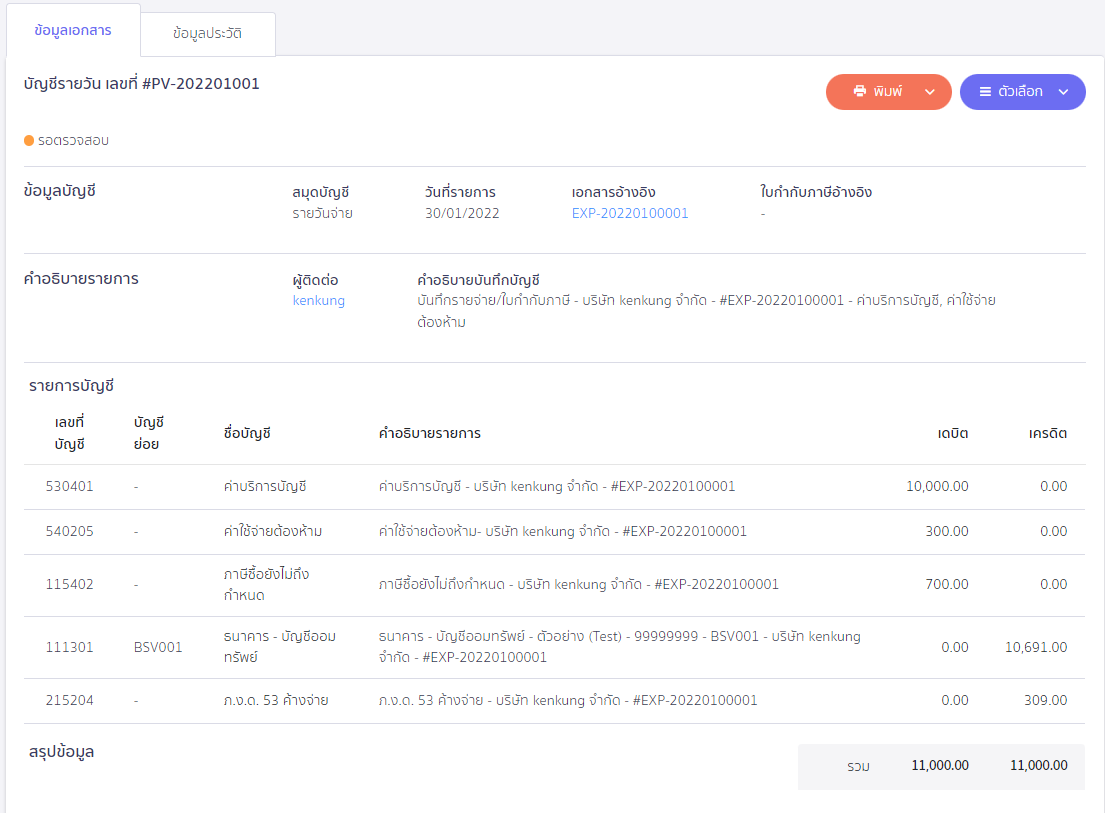Image resolution: width=1105 pixels, height=813 pixels.
Task: Click the รายการบัญชี section heading
Action: coord(71,385)
